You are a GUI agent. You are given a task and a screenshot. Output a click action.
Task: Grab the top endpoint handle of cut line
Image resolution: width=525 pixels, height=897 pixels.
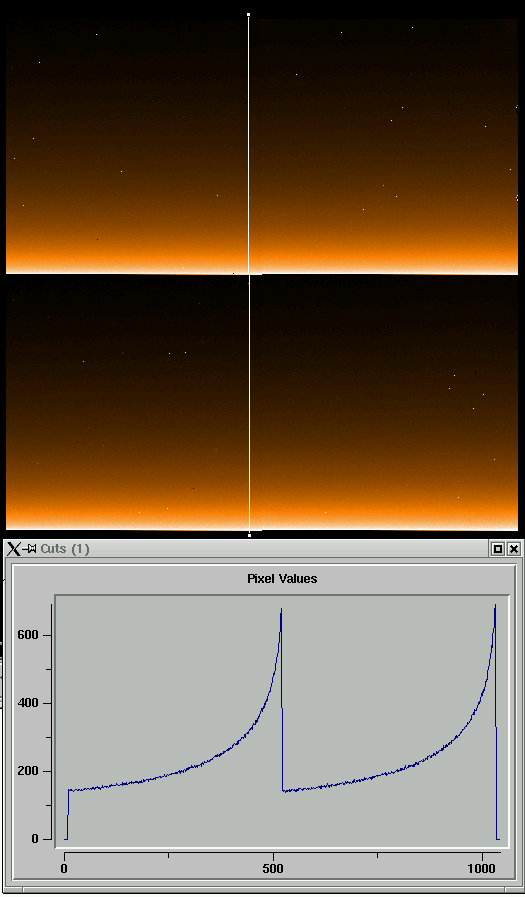point(248,14)
